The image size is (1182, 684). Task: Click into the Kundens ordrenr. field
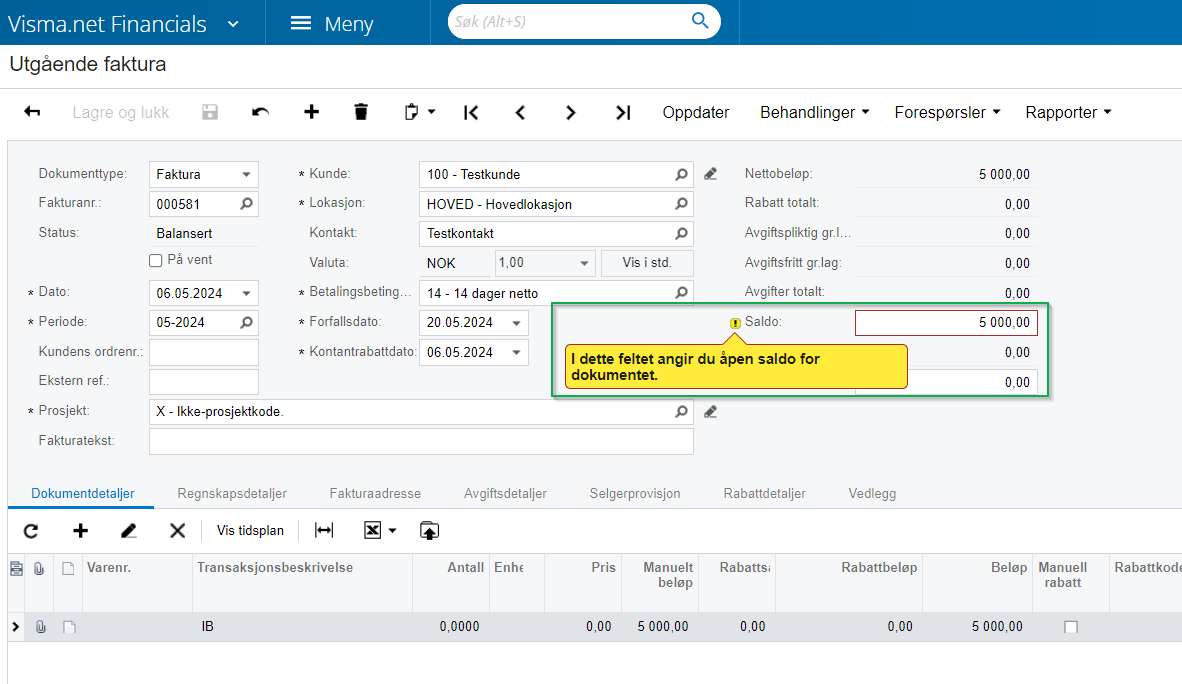tap(204, 352)
